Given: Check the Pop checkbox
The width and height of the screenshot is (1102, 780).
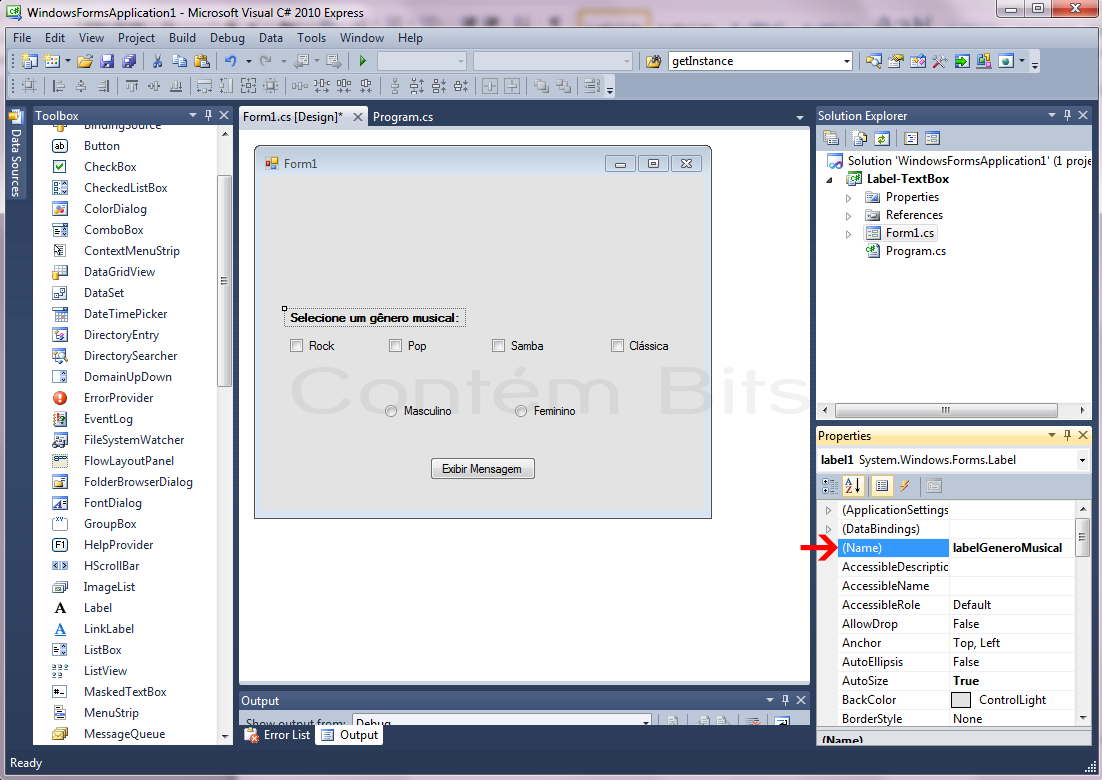Looking at the screenshot, I should 396,346.
